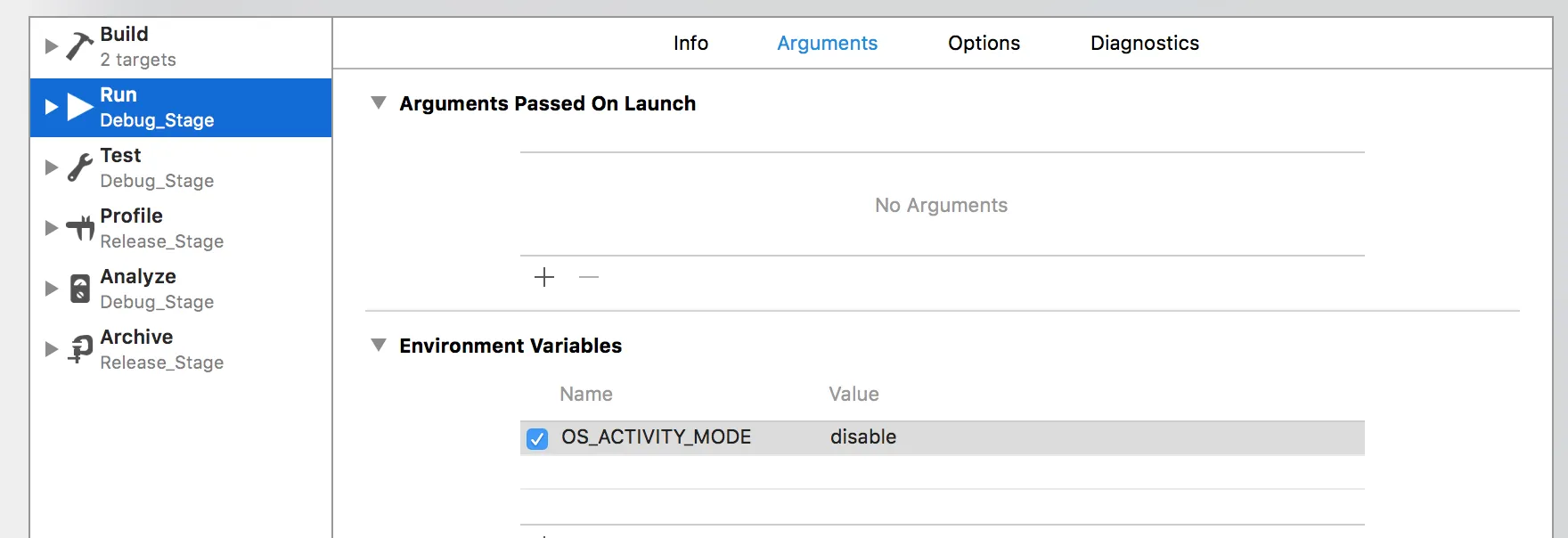Click the 'disable' value field
1568x538 pixels.
click(x=863, y=437)
